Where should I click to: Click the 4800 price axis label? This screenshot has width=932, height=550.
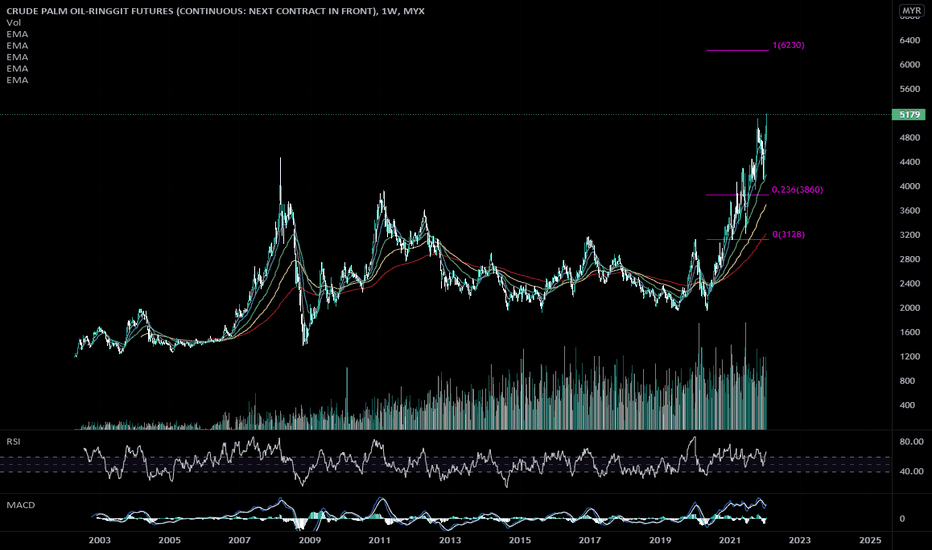point(909,138)
